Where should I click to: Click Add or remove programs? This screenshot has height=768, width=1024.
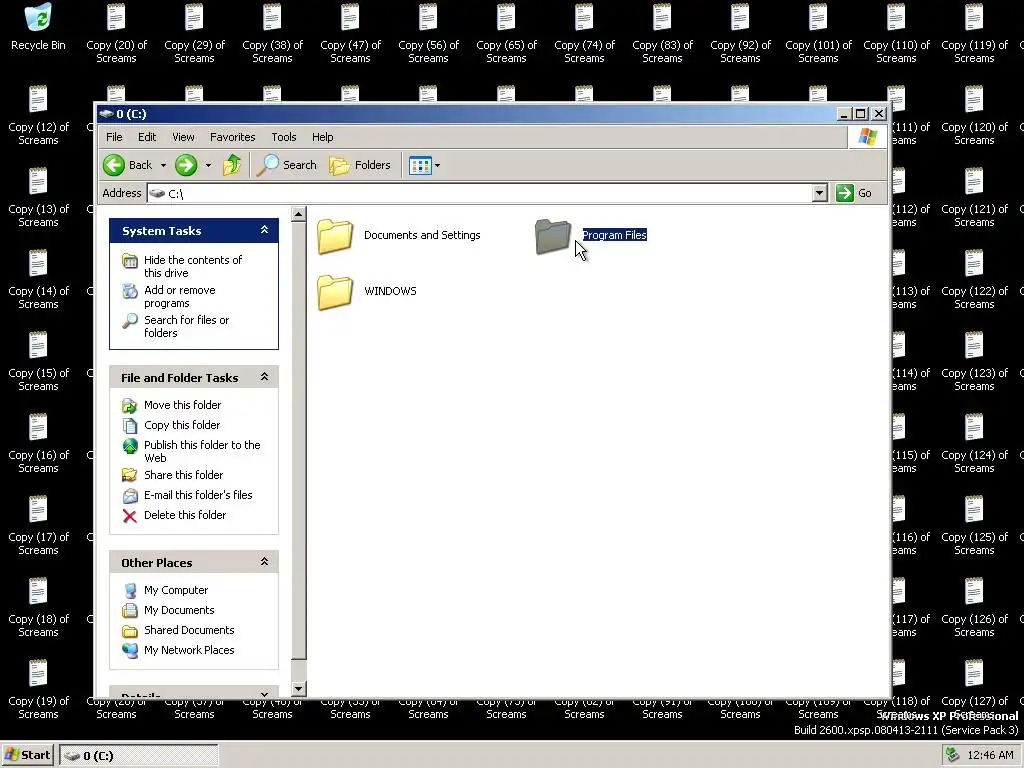coord(180,296)
